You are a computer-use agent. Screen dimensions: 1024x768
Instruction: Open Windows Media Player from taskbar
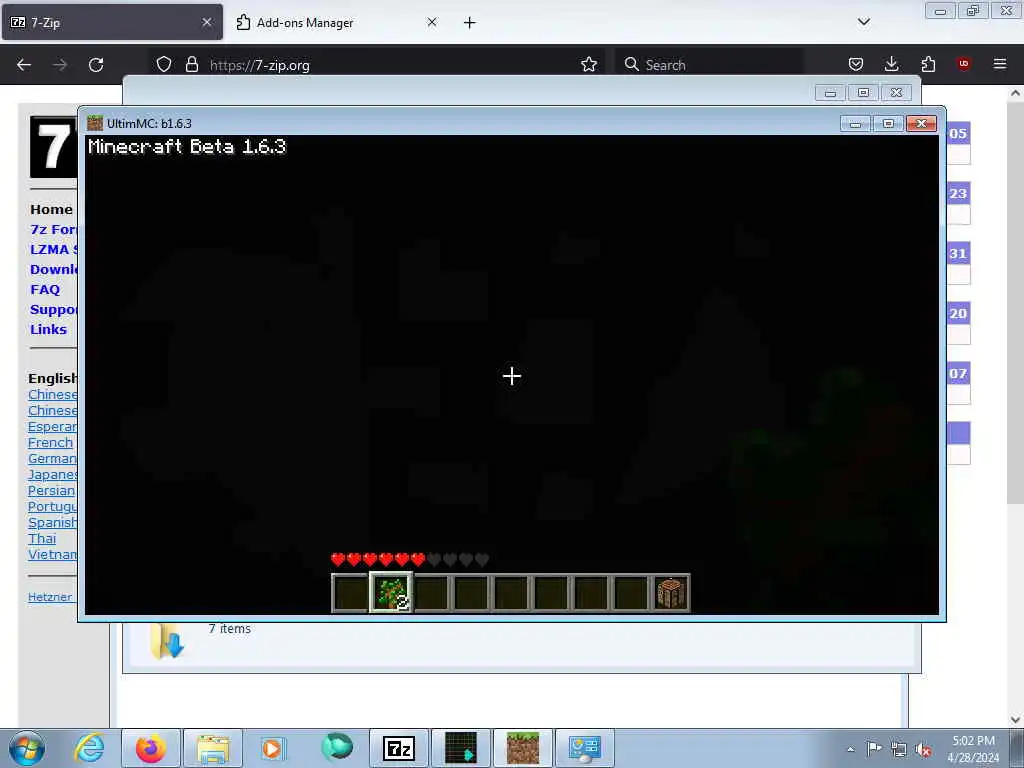click(272, 748)
